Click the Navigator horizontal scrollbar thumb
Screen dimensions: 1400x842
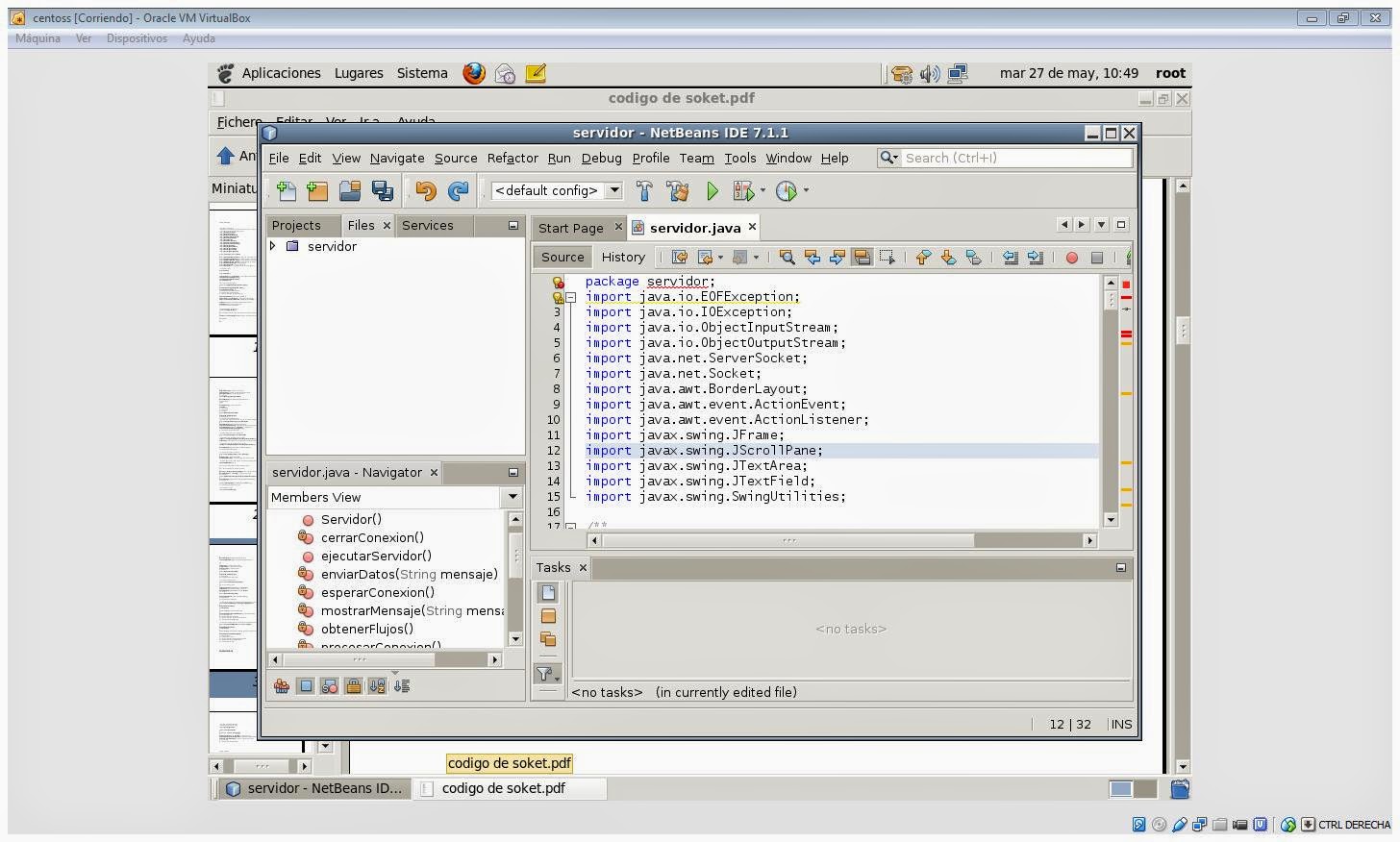pyautogui.click(x=360, y=659)
